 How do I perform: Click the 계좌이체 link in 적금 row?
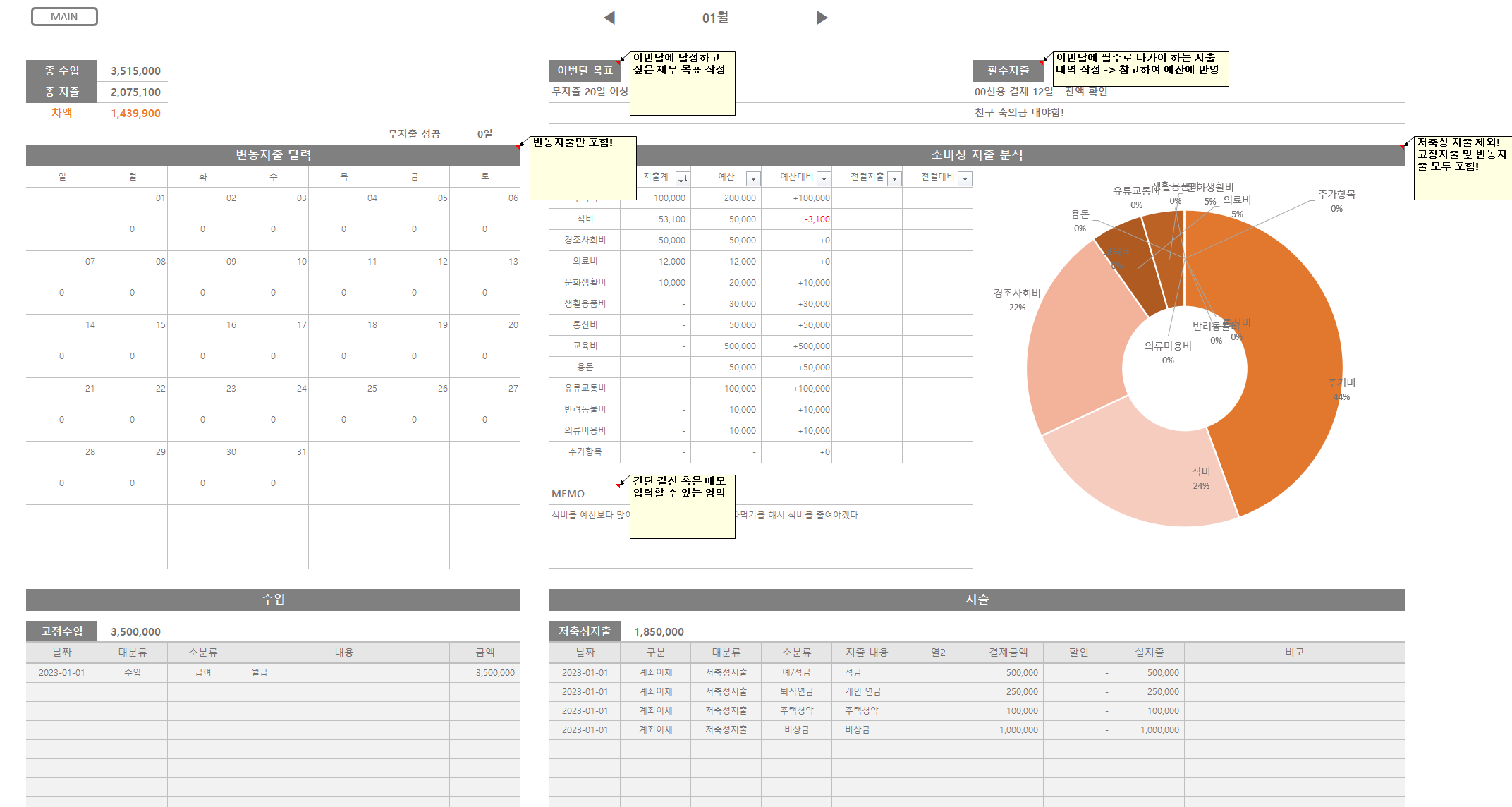pos(655,673)
